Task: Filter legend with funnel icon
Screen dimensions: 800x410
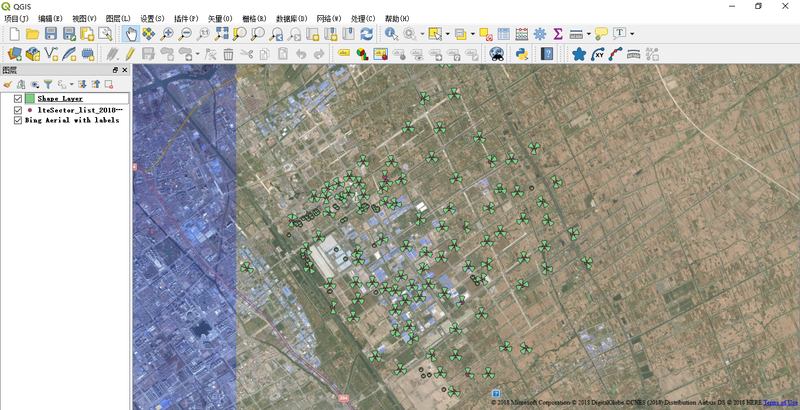Action: pyautogui.click(x=48, y=85)
